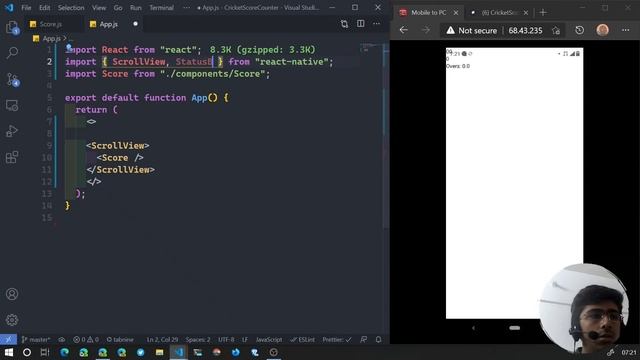The image size is (640, 360).
Task: Change the Spaces: 2 indentation setting
Action: [198, 340]
